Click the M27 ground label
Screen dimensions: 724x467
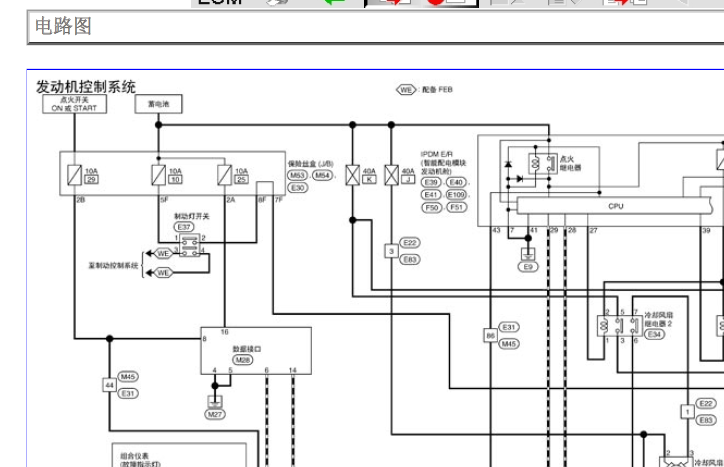tap(215, 414)
